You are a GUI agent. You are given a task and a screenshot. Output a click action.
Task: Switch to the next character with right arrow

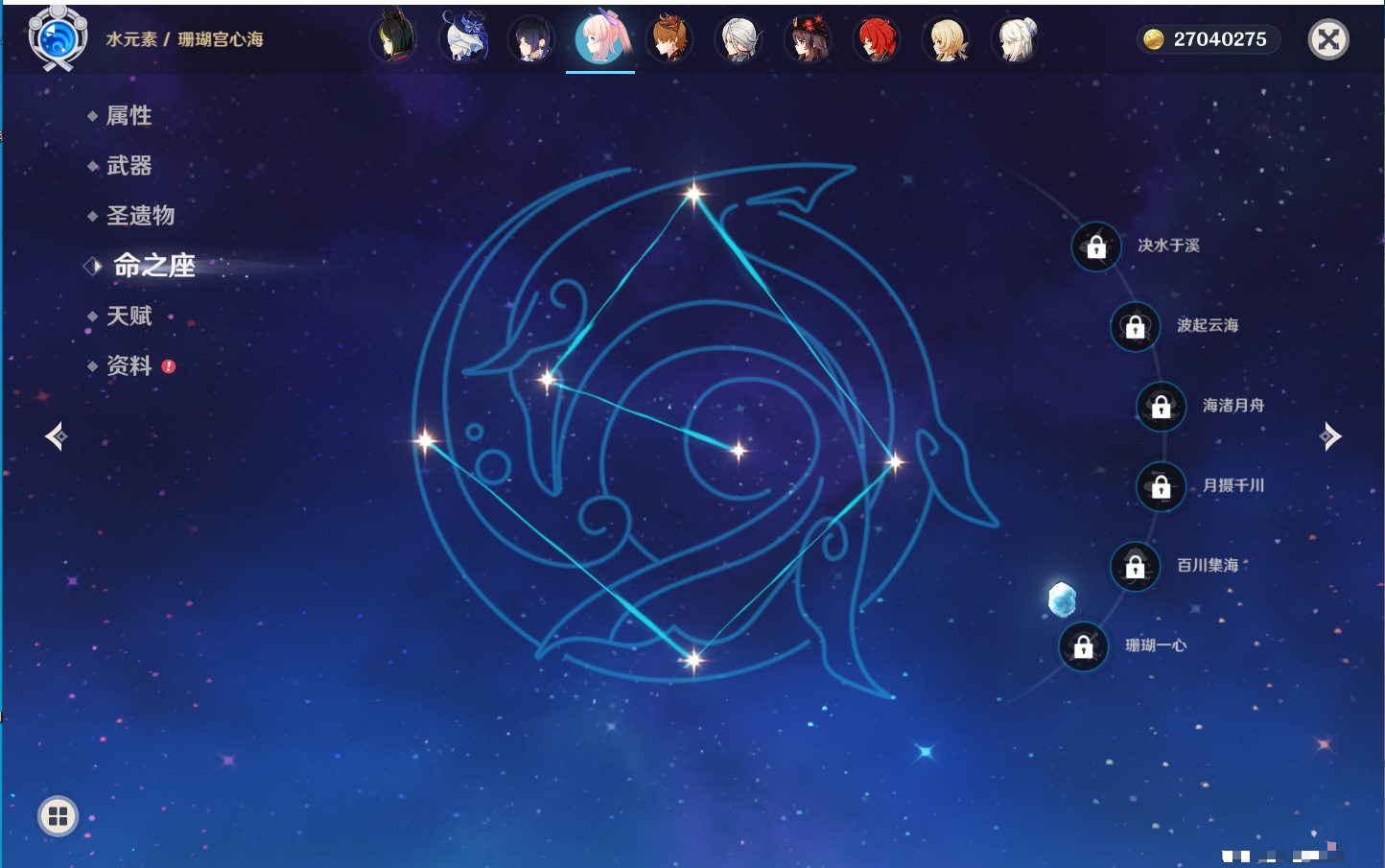click(x=1330, y=436)
